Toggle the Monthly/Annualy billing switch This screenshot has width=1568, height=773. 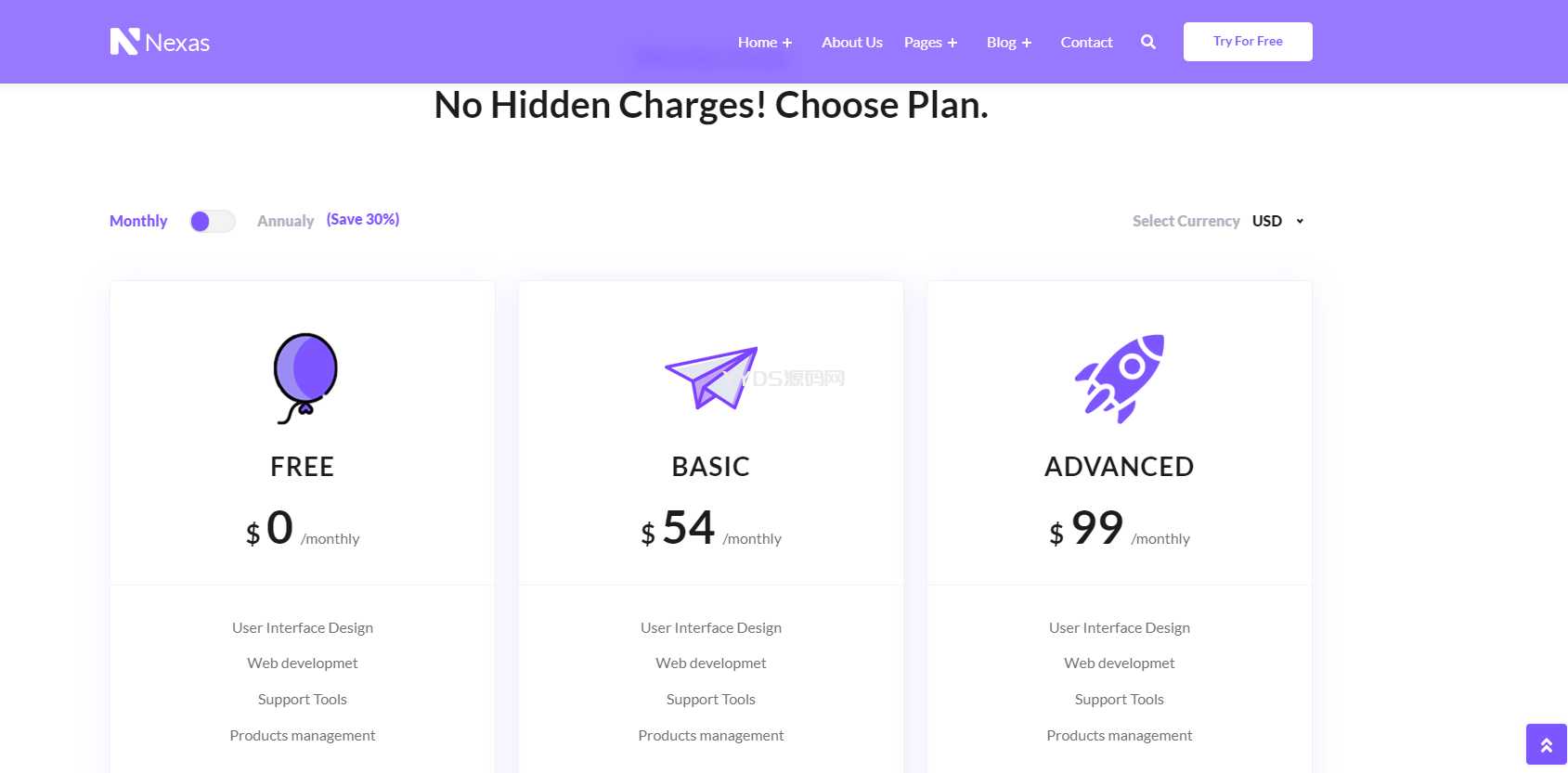(213, 221)
